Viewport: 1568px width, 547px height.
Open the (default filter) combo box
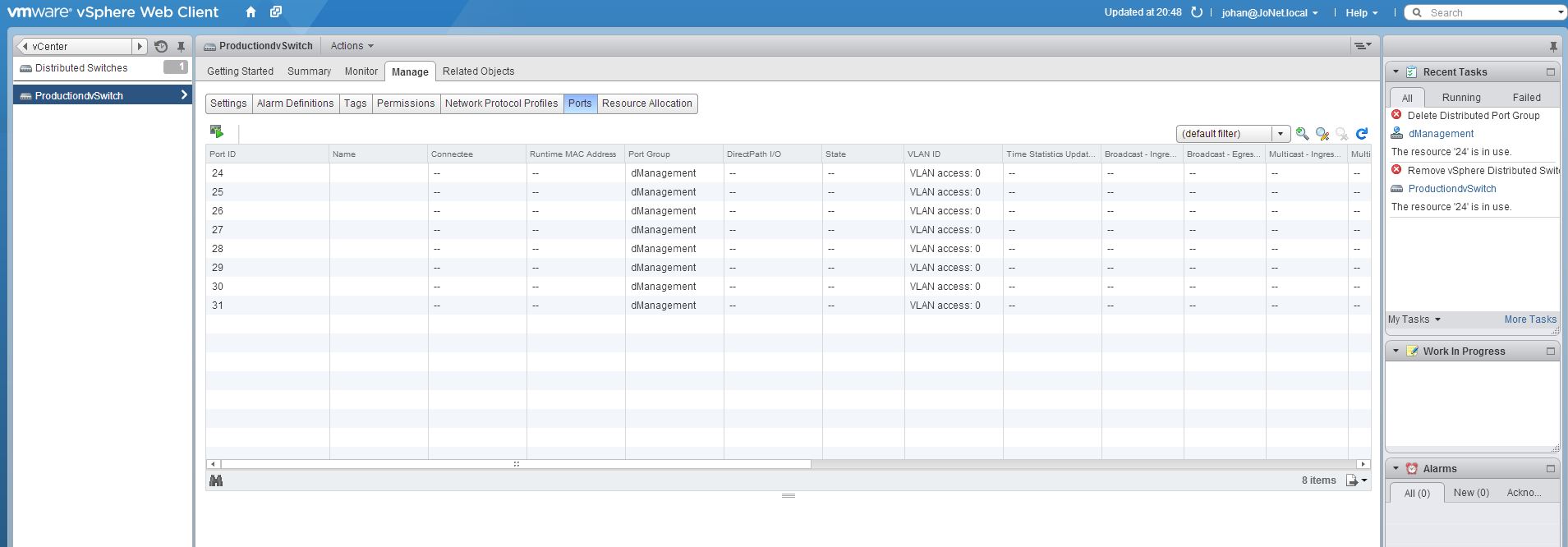pyautogui.click(x=1233, y=134)
